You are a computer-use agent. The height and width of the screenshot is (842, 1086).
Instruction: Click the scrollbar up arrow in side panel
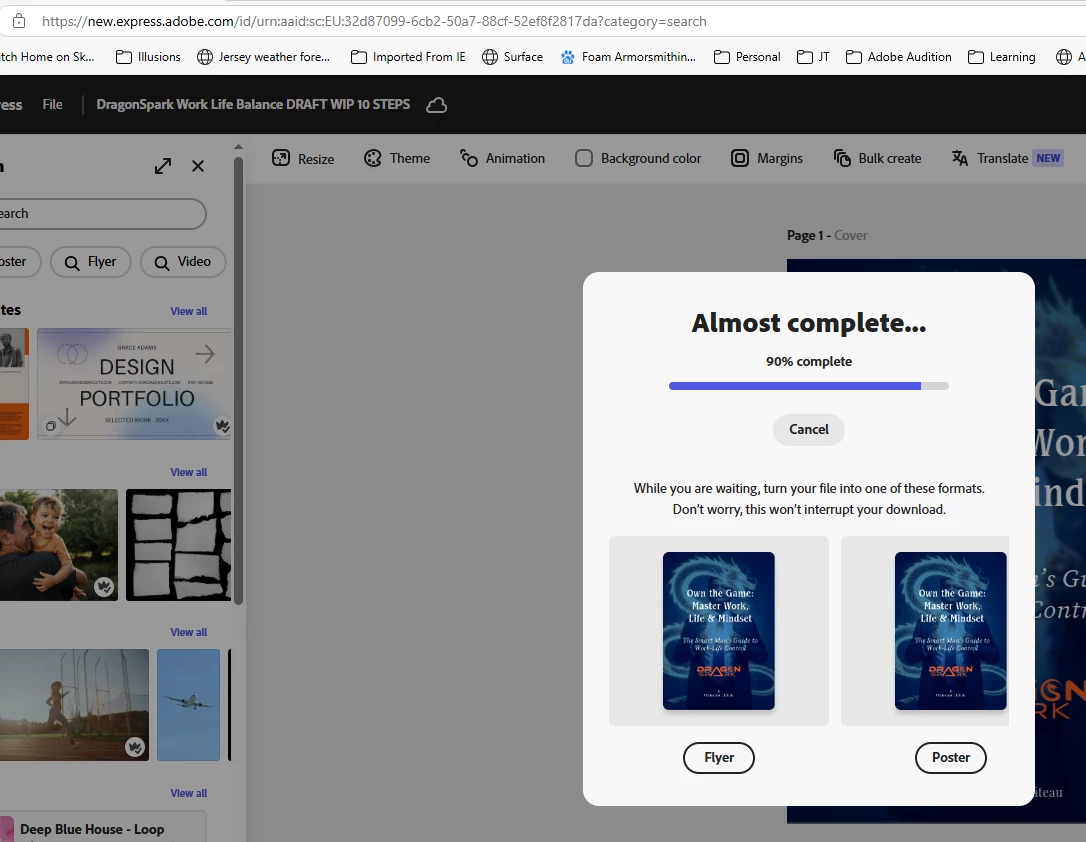[238, 147]
